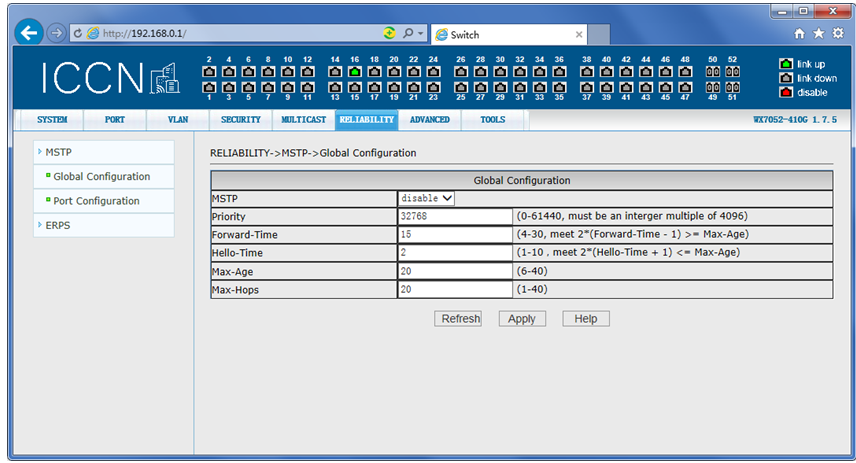Viewport: 856px width, 463px height.
Task: Collapse the MSTP sidebar section
Action: [x=58, y=152]
